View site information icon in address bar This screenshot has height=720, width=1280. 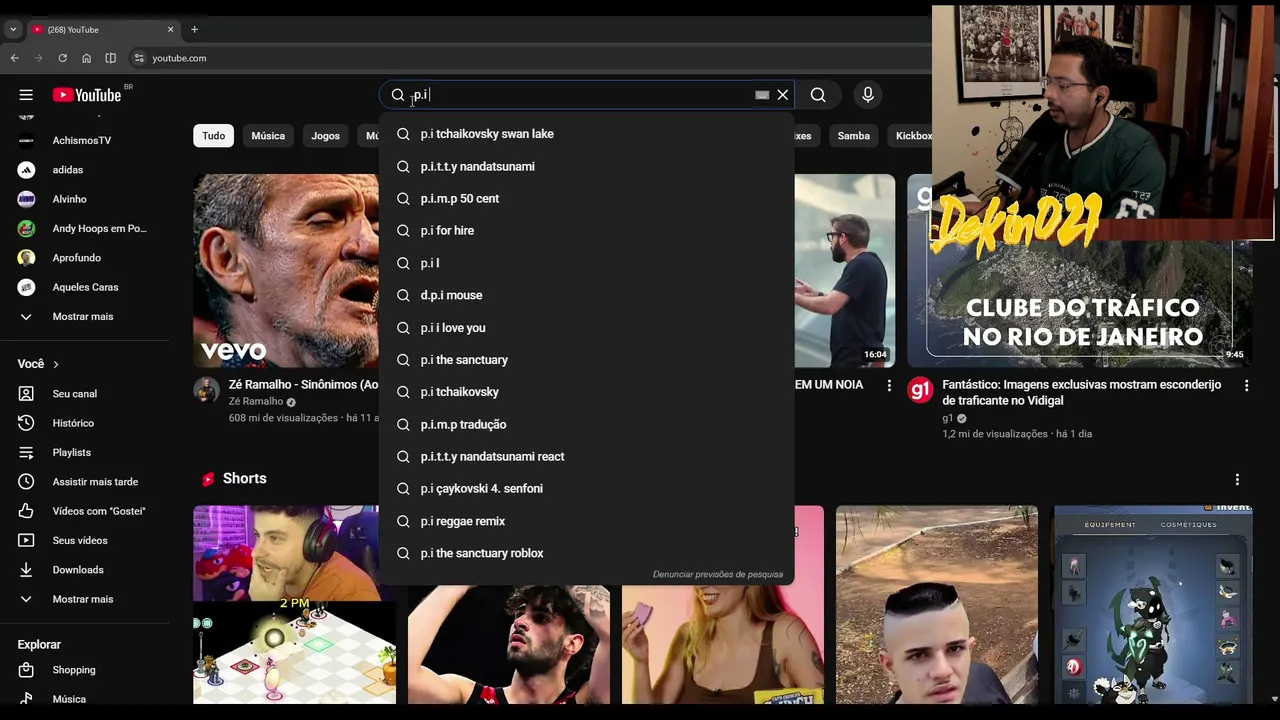[139, 58]
